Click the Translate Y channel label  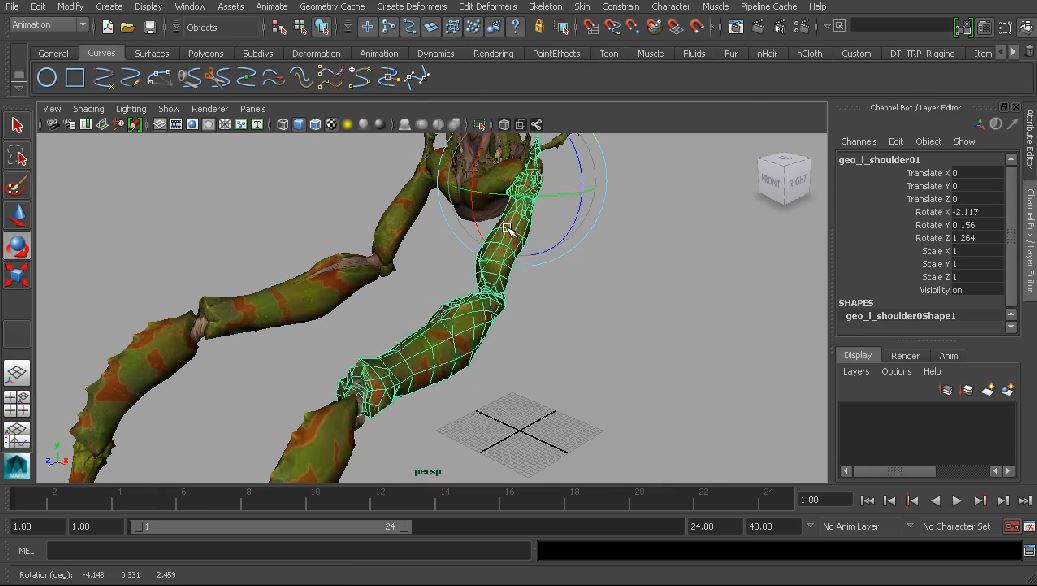pos(929,186)
